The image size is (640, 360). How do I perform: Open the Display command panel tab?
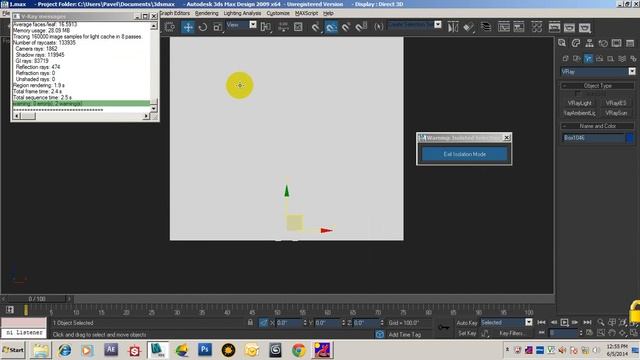coord(616,43)
